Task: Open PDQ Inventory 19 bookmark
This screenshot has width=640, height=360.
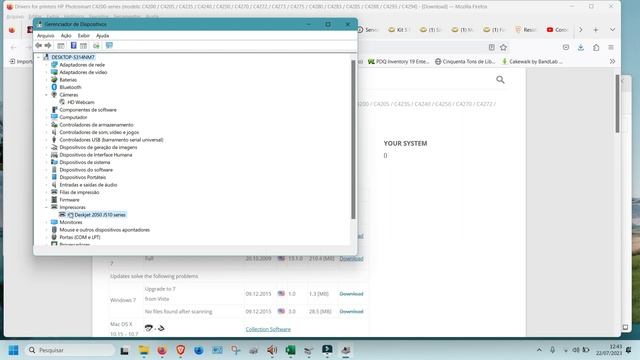Action: point(398,62)
